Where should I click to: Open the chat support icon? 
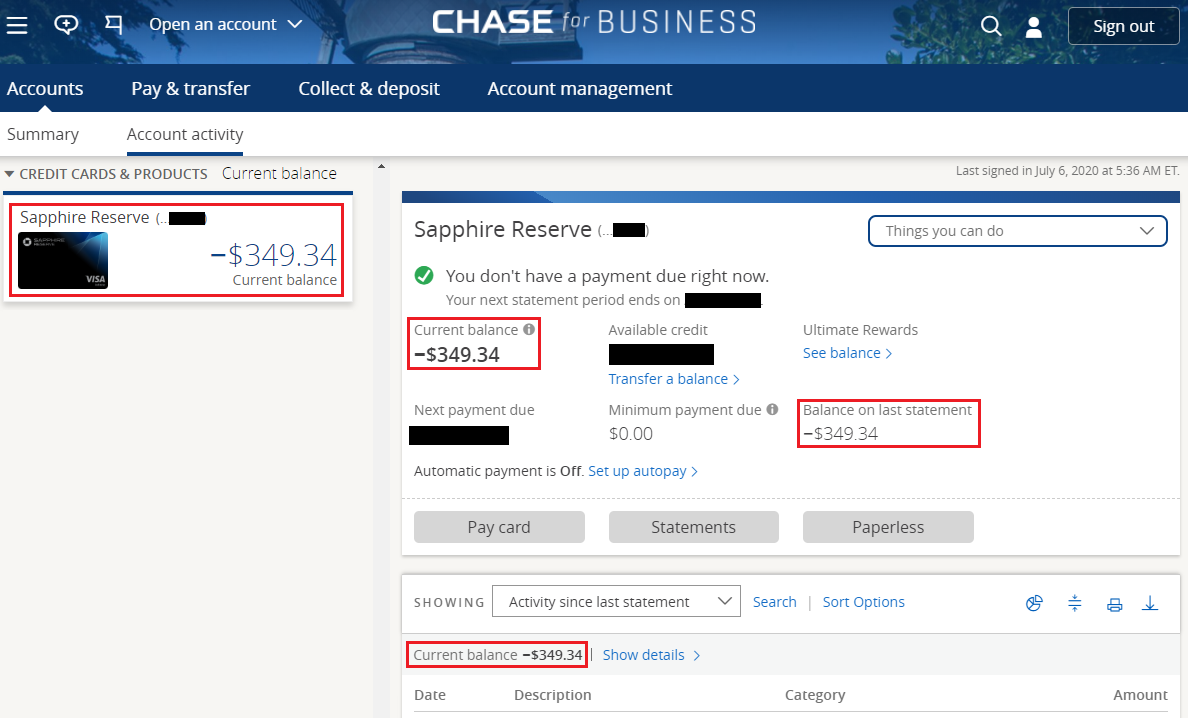tap(66, 25)
